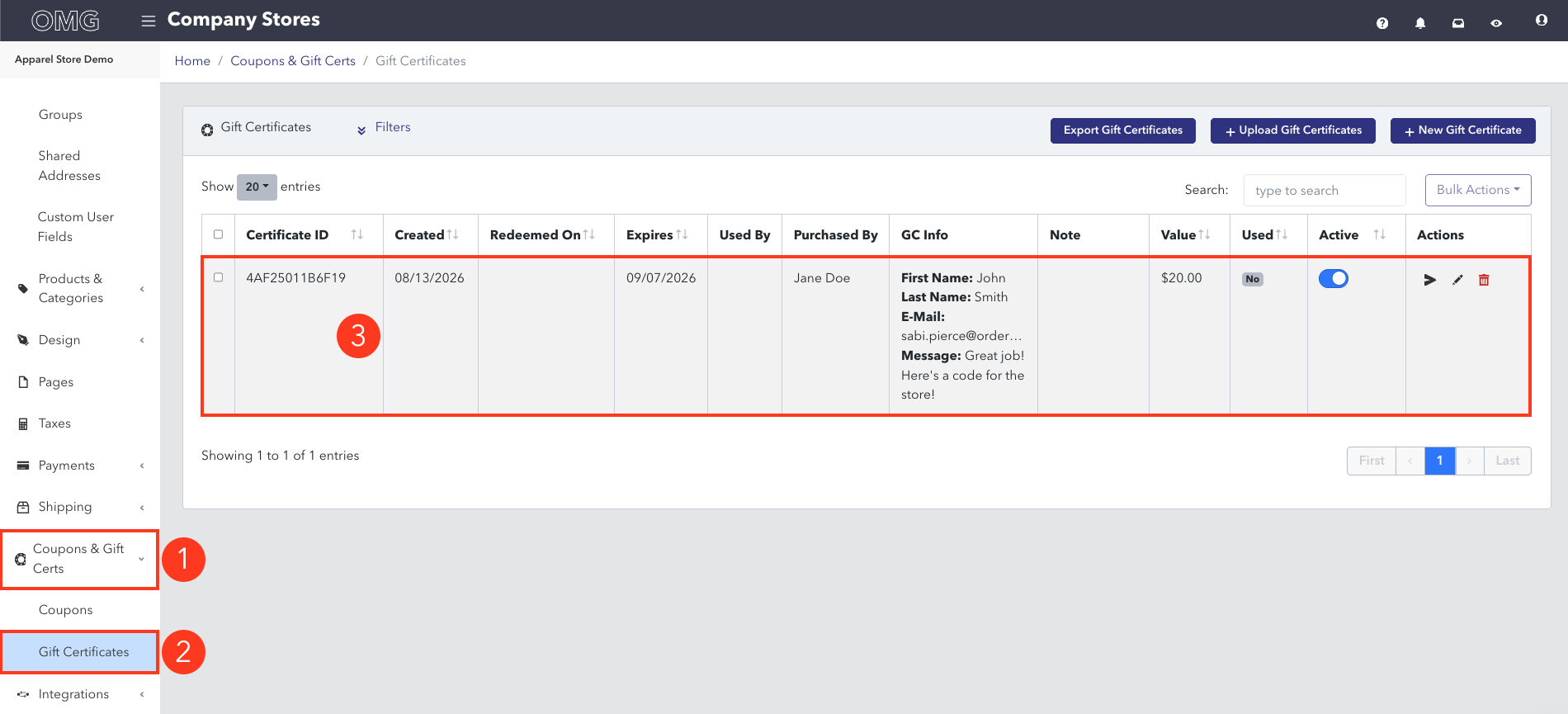The height and width of the screenshot is (714, 1568).
Task: Expand the Payments menu
Action: 80,466
